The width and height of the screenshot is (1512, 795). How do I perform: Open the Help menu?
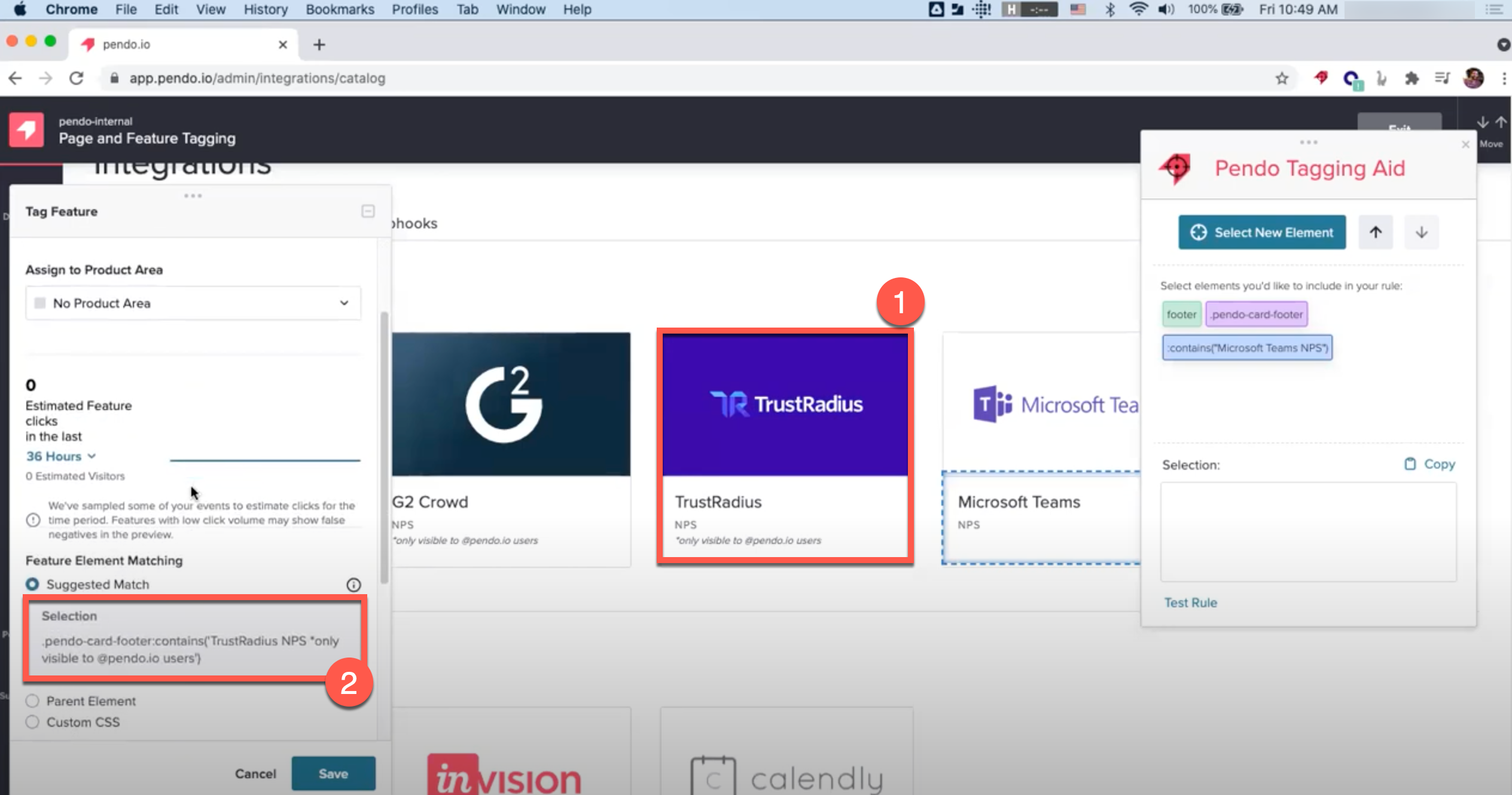(577, 9)
